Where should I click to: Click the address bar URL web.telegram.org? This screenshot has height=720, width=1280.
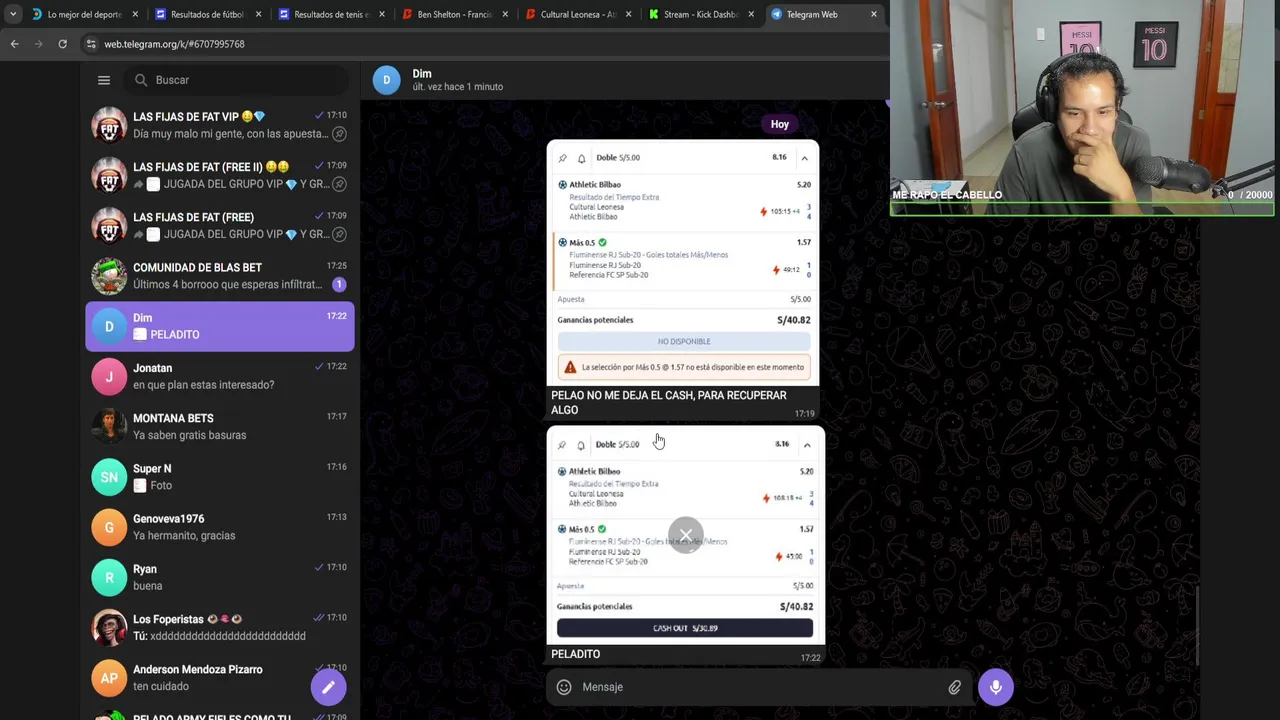pyautogui.click(x=175, y=44)
